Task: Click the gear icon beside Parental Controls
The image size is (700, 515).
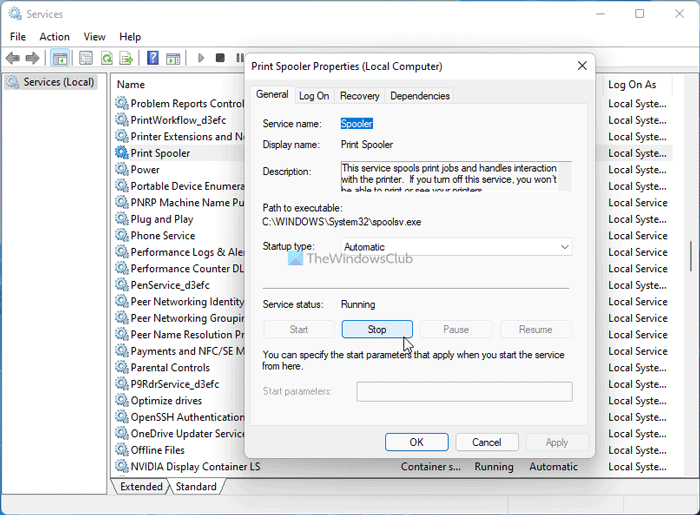Action: click(121, 367)
